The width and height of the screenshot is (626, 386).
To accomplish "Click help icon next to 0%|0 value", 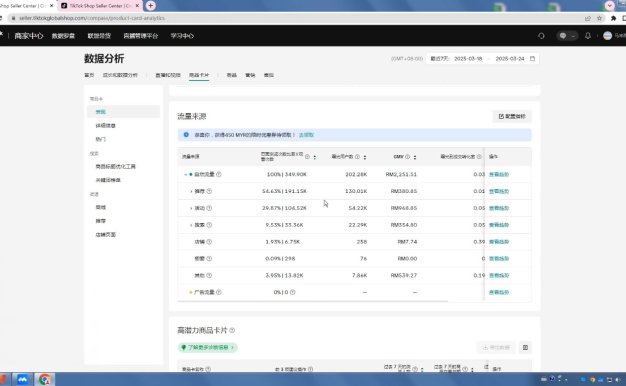I will [293, 292].
